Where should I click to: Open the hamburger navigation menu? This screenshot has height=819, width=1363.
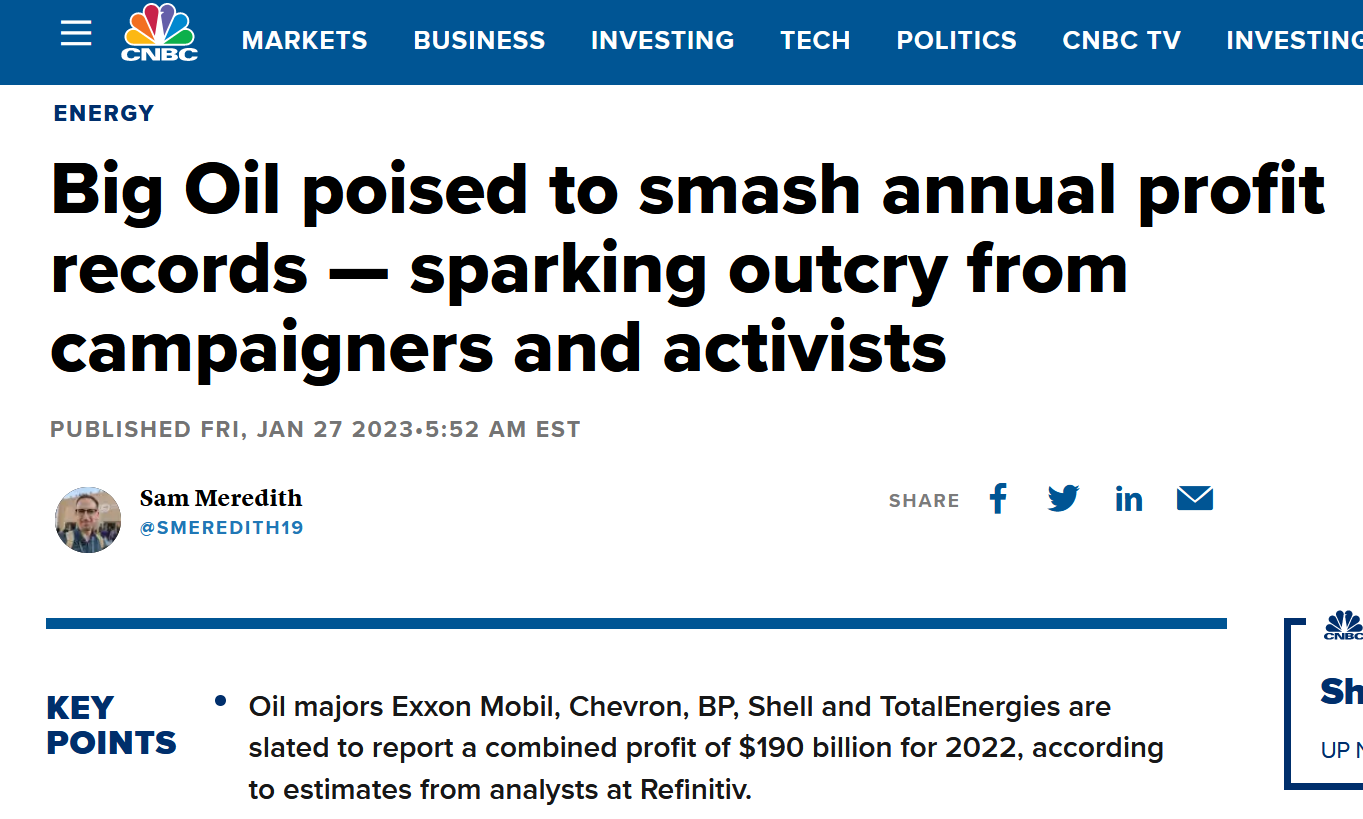(x=76, y=34)
